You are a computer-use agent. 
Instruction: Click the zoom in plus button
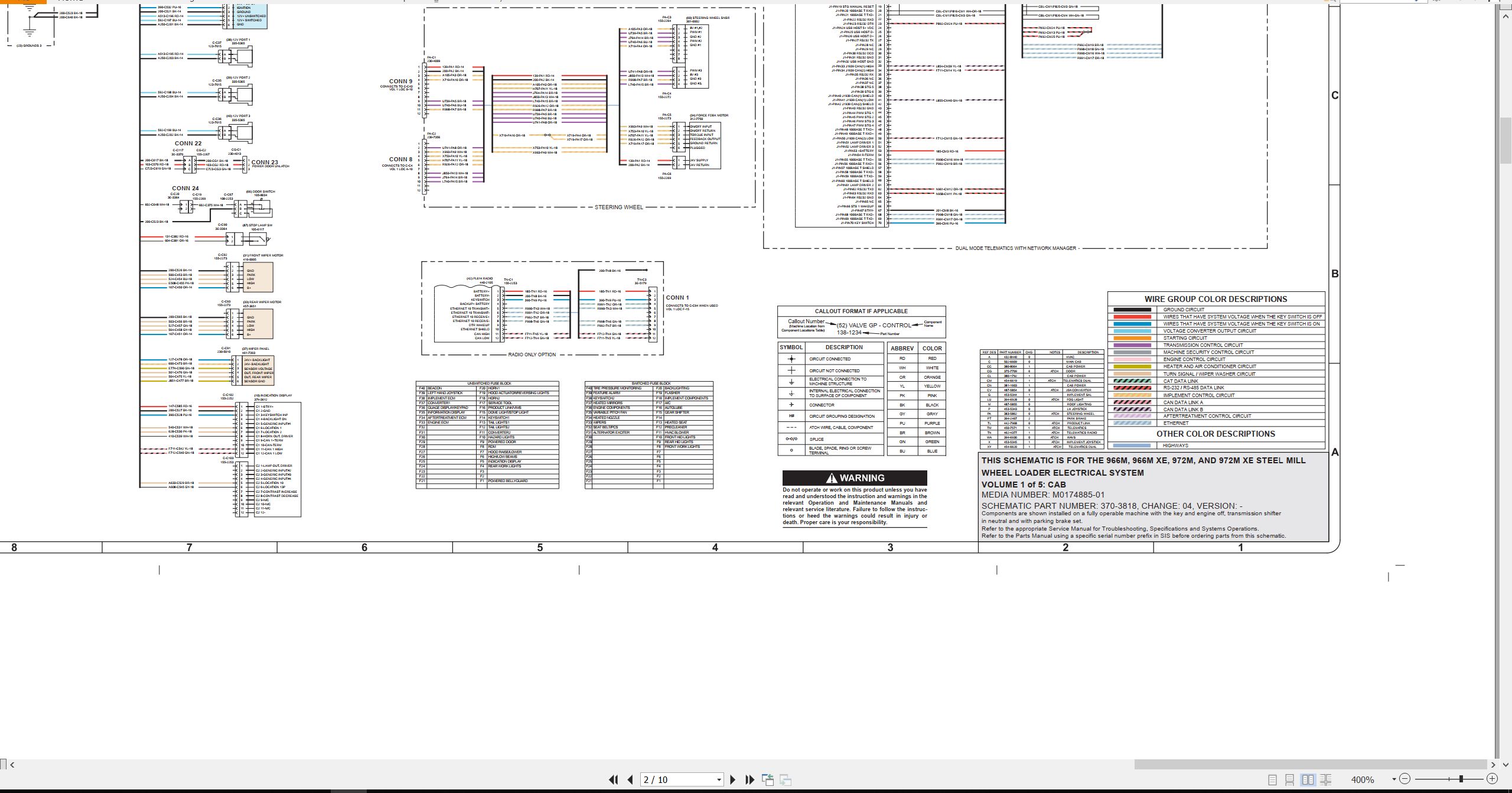[1492, 779]
